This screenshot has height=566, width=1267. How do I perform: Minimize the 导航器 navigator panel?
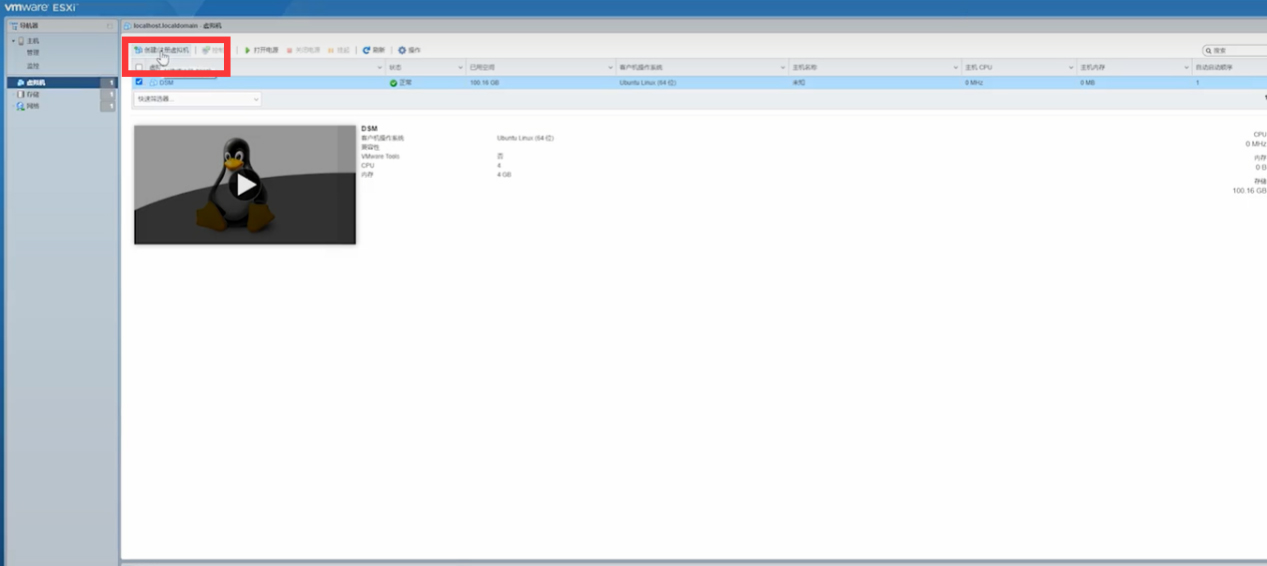click(109, 25)
